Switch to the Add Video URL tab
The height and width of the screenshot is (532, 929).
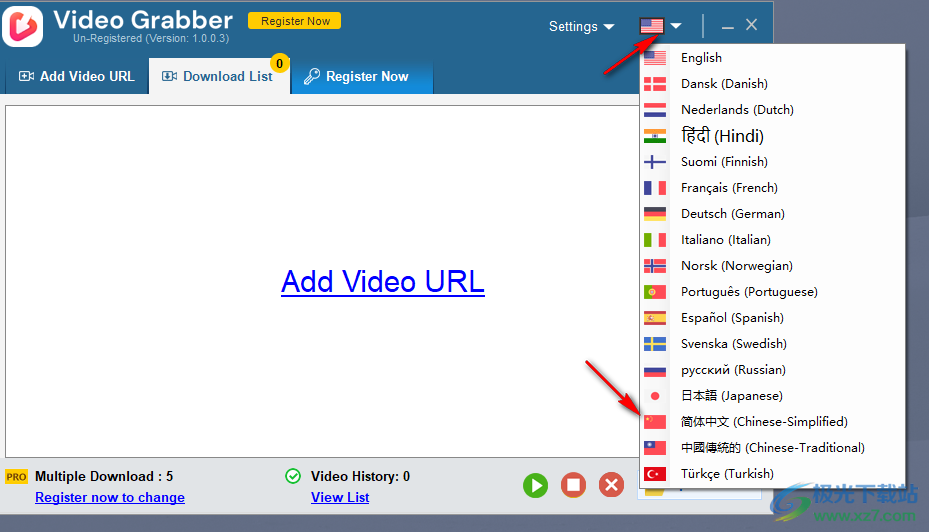click(76, 76)
